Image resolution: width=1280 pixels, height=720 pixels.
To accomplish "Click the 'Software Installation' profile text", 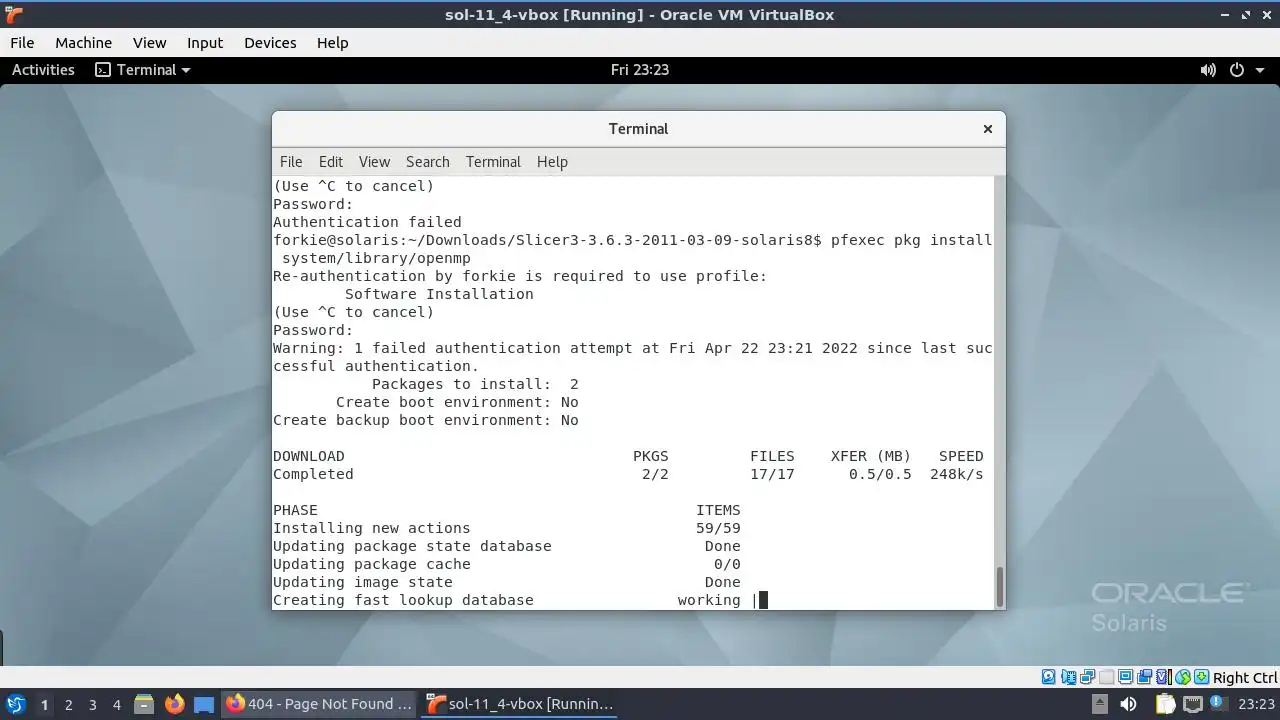I will click(x=439, y=294).
